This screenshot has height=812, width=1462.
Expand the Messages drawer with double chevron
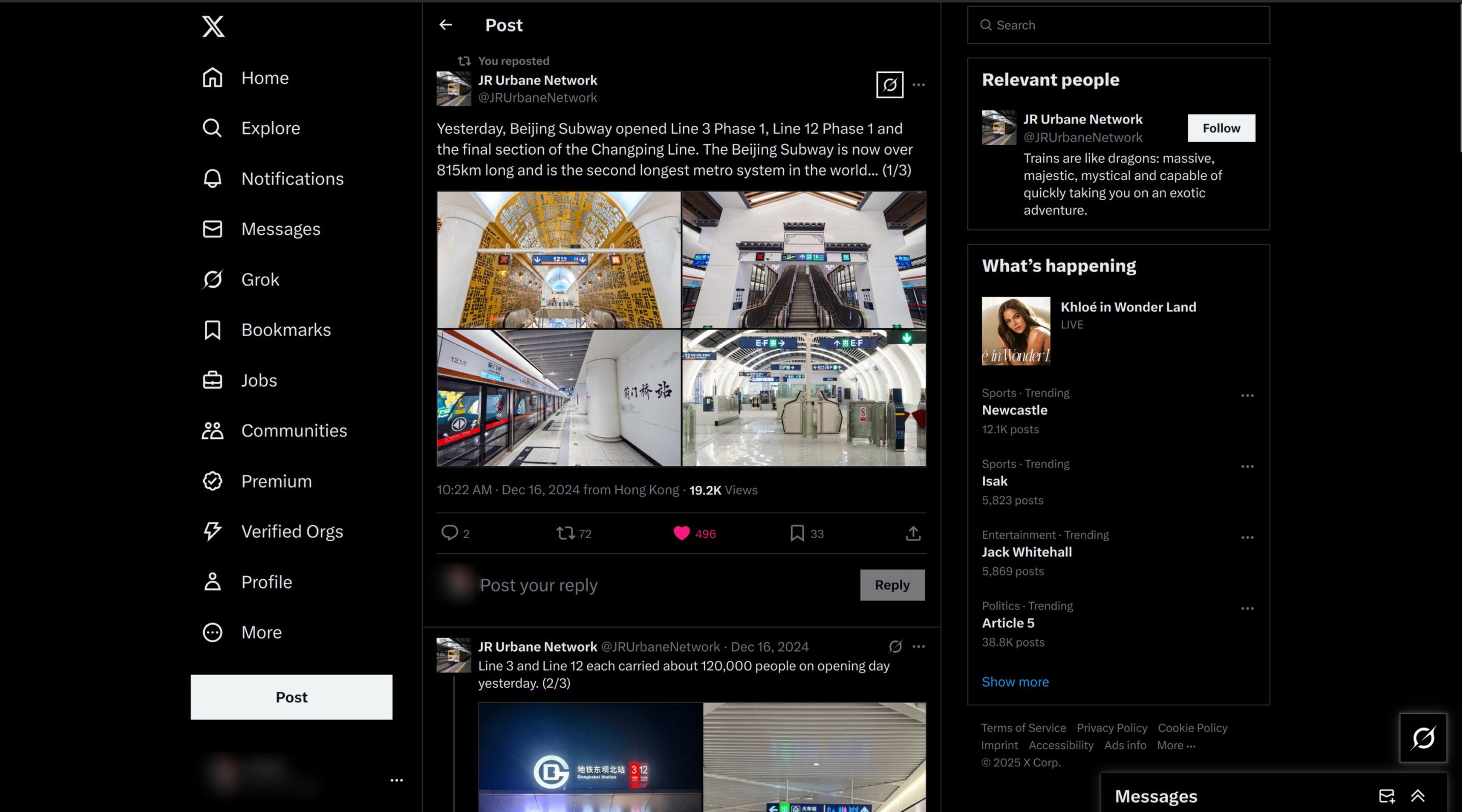tap(1418, 796)
